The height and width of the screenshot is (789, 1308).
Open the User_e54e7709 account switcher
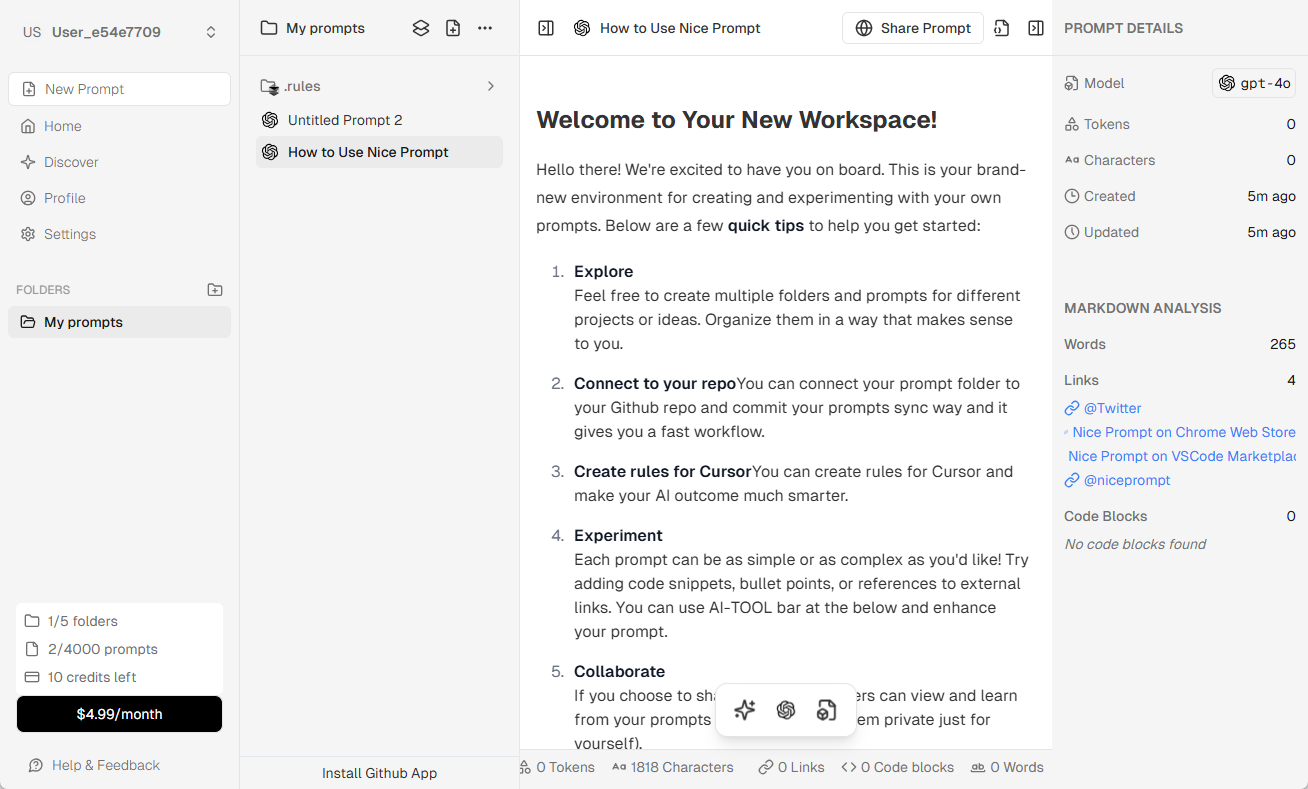coord(119,32)
